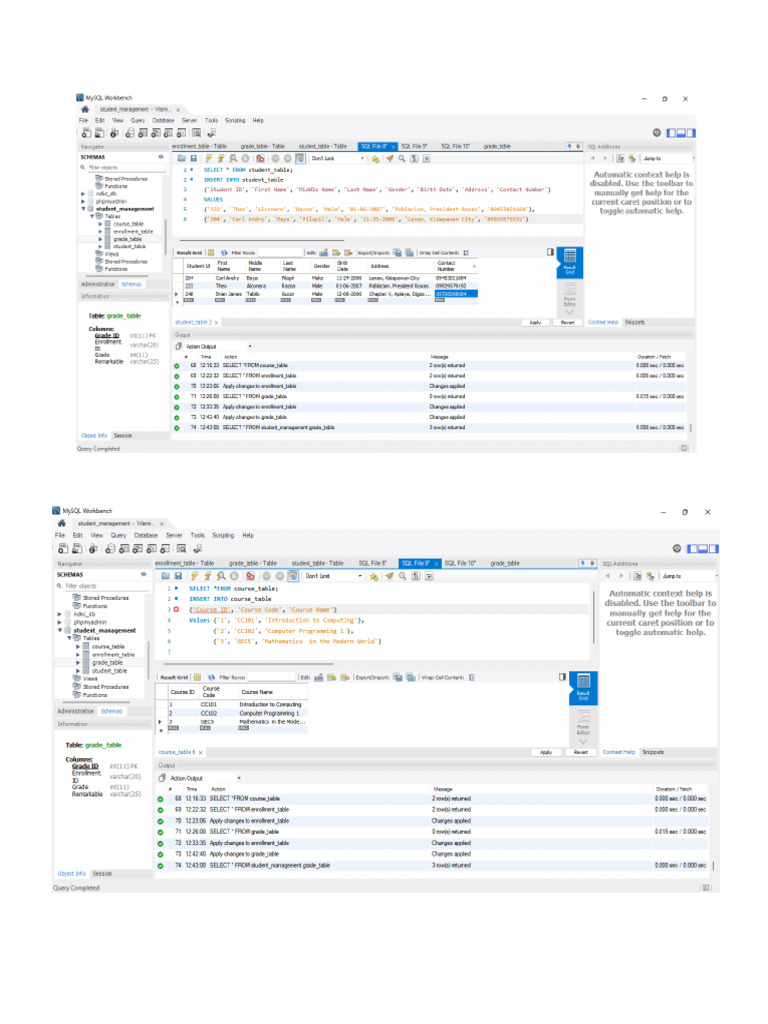The height and width of the screenshot is (1024, 768).
Task: Execute the SQL script in lower window
Action: (x=194, y=576)
